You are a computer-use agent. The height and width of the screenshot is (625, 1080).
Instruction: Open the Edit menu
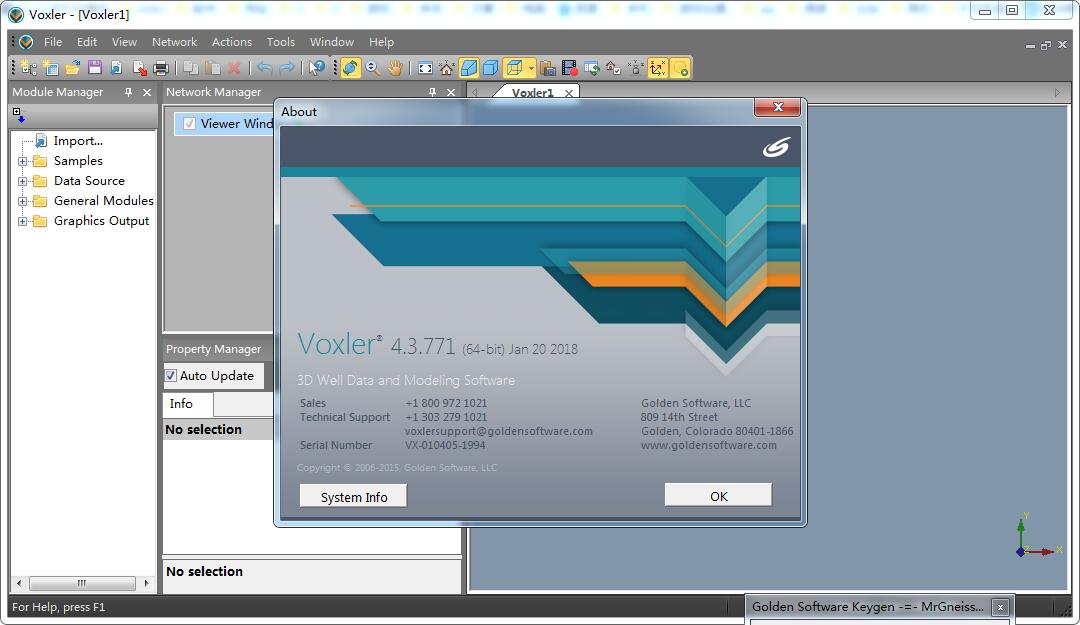(87, 42)
